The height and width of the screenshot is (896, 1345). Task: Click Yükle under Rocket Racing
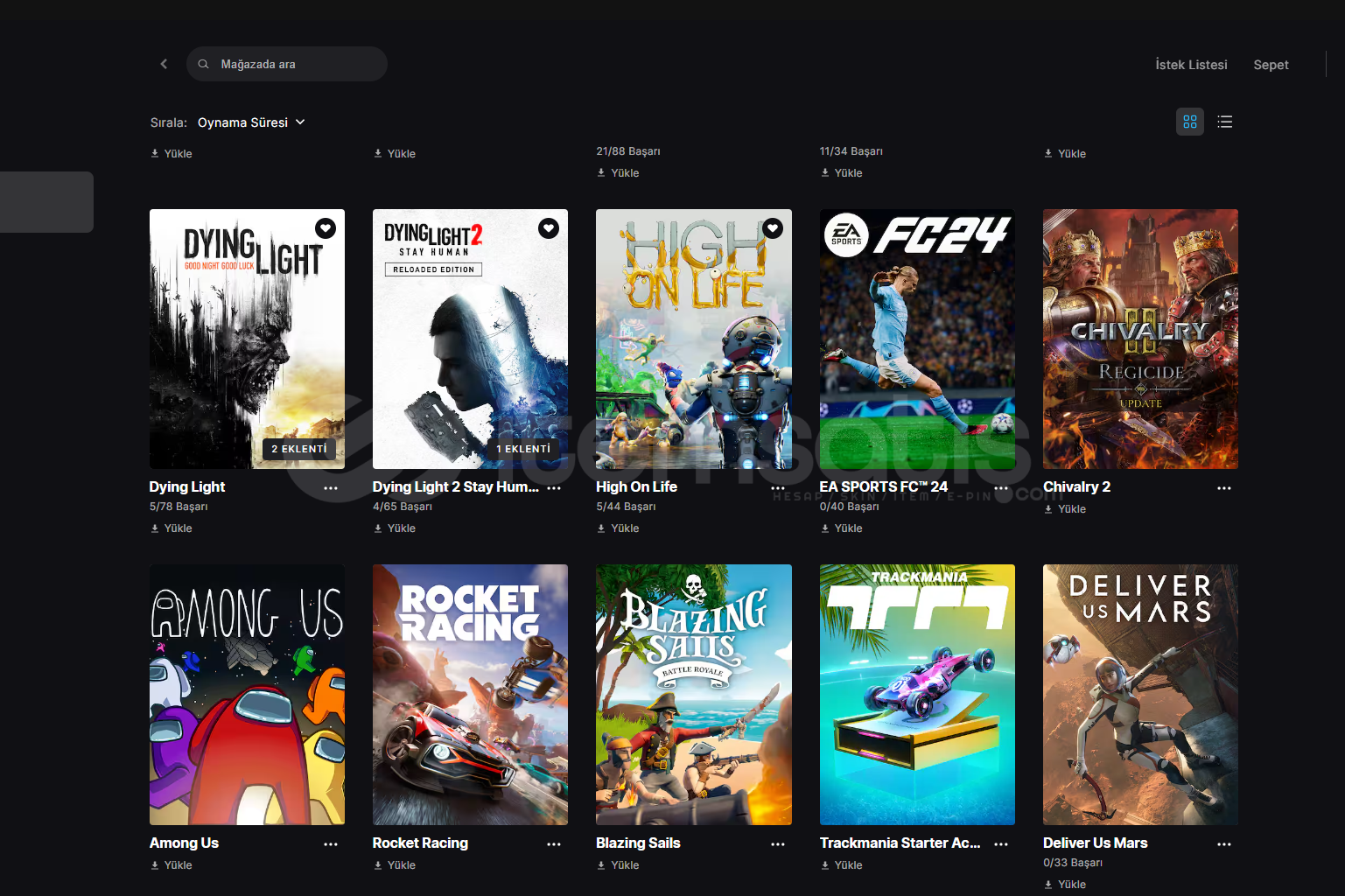395,865
